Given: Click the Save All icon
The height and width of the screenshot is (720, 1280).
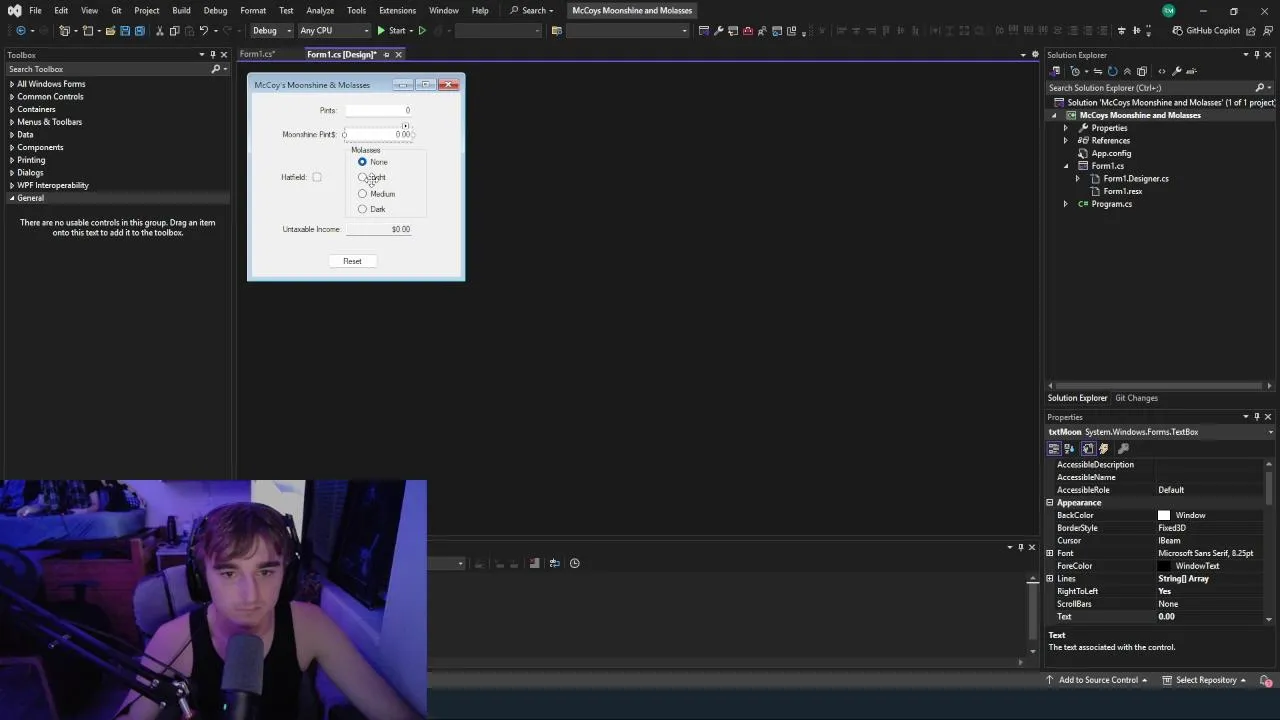Looking at the screenshot, I should pyautogui.click(x=139, y=31).
